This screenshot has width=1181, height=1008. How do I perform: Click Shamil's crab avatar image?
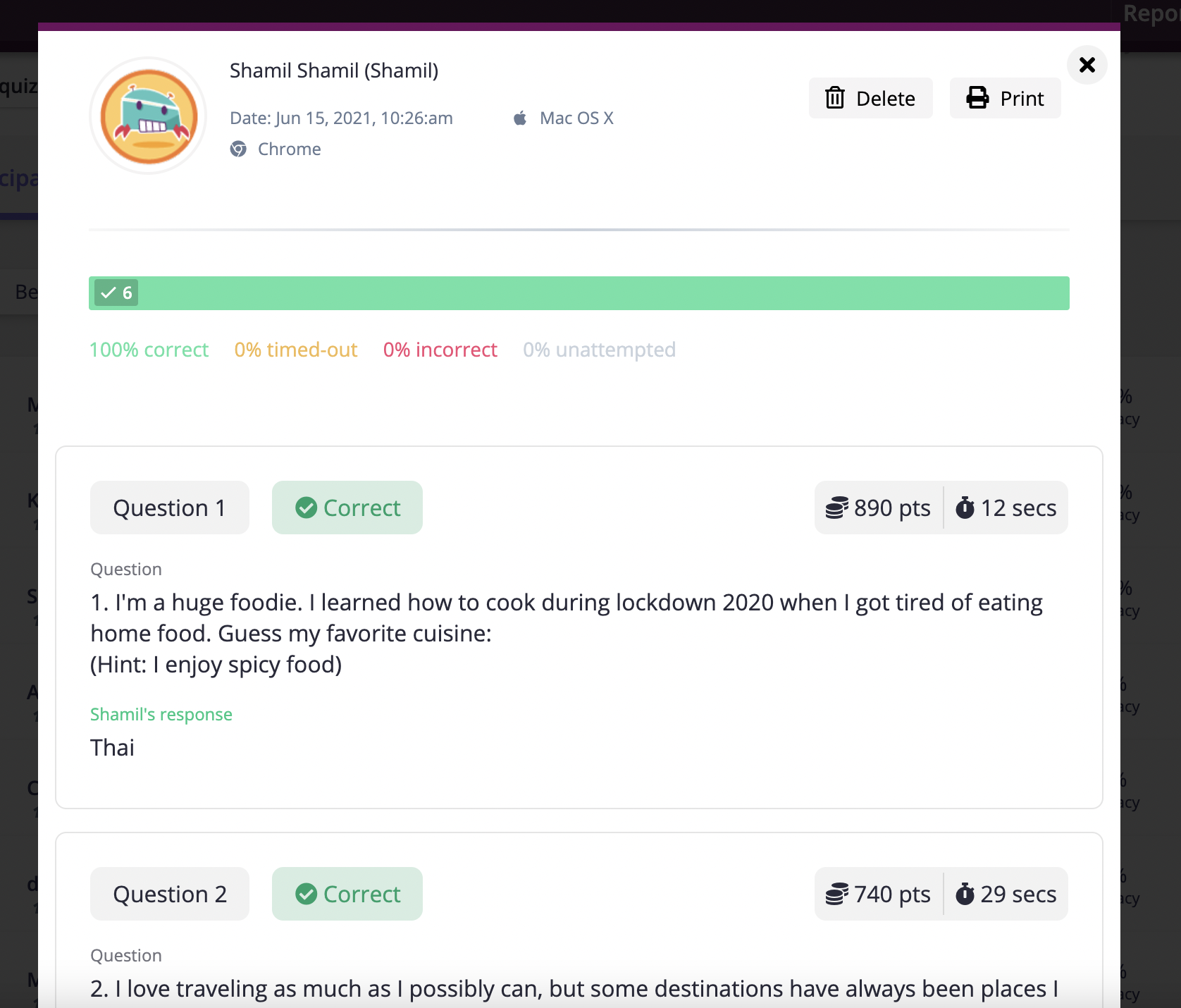149,116
